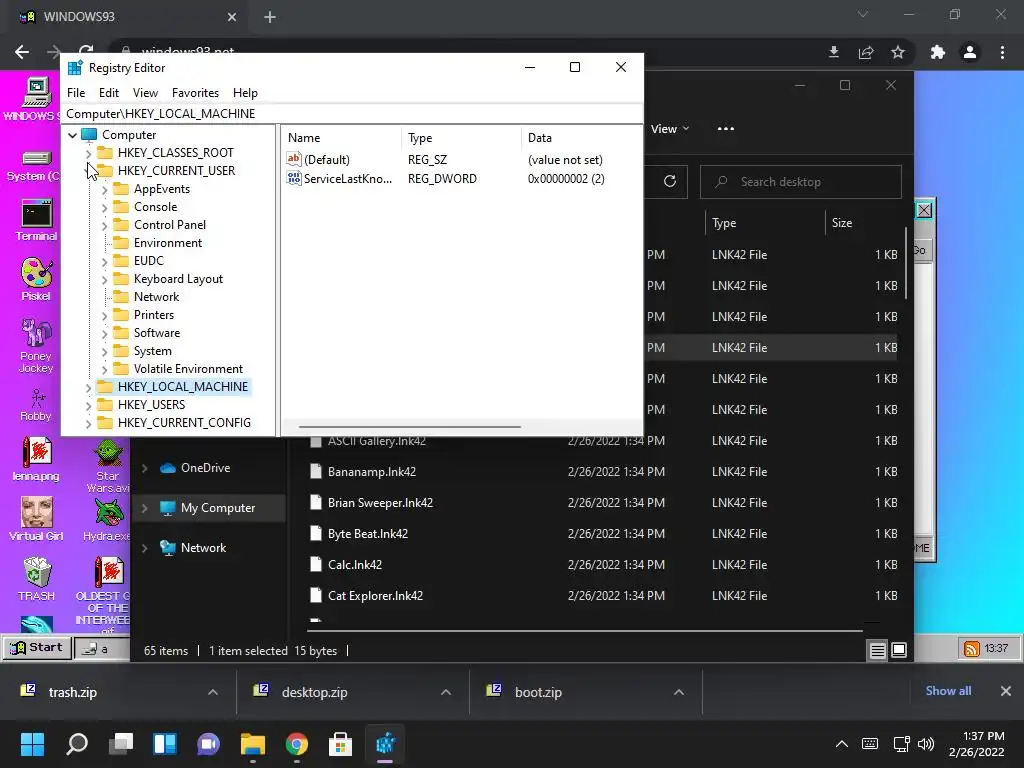The width and height of the screenshot is (1024, 768).
Task: Select the (Default) registry value
Action: point(318,160)
